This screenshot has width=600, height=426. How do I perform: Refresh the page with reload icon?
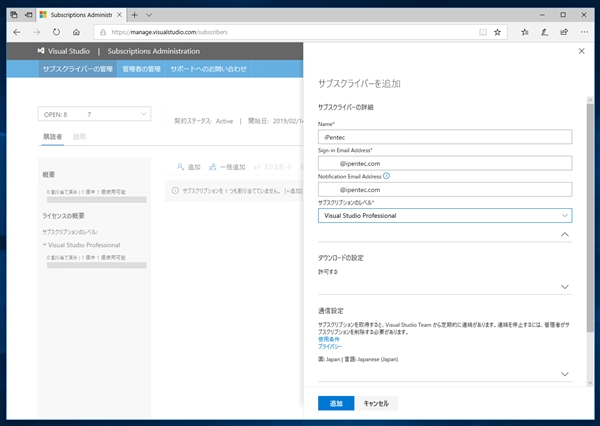[x=56, y=32]
